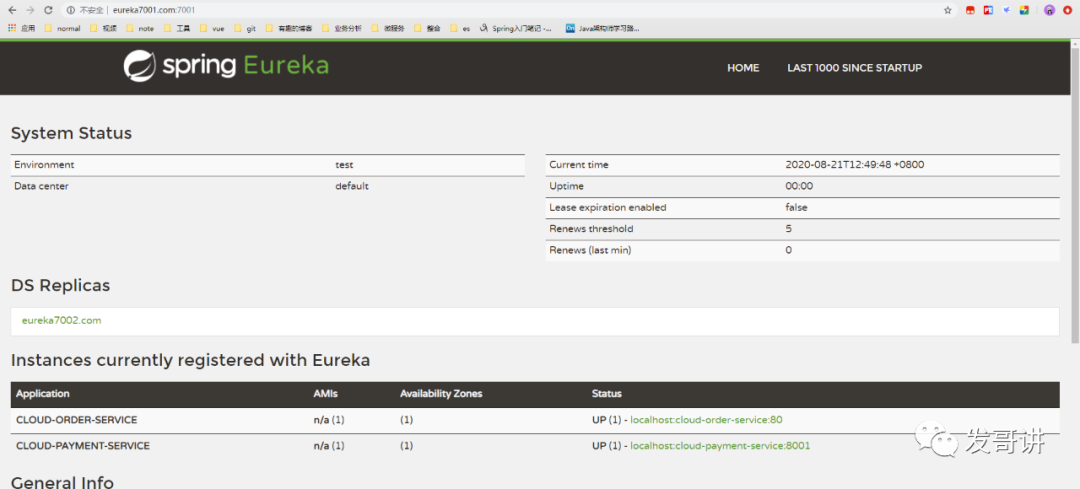The image size is (1080, 489).
Task: Select the CLOUD-PAYMENT-SERVICE application cell
Action: (83, 446)
